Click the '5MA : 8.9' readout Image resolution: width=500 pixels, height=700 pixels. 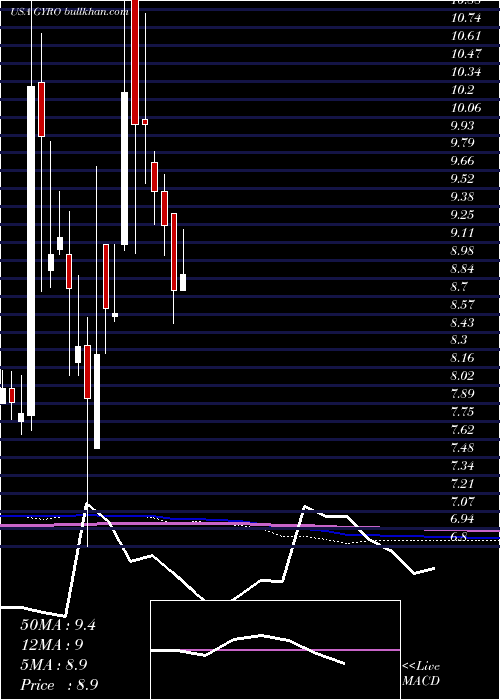tap(54, 665)
